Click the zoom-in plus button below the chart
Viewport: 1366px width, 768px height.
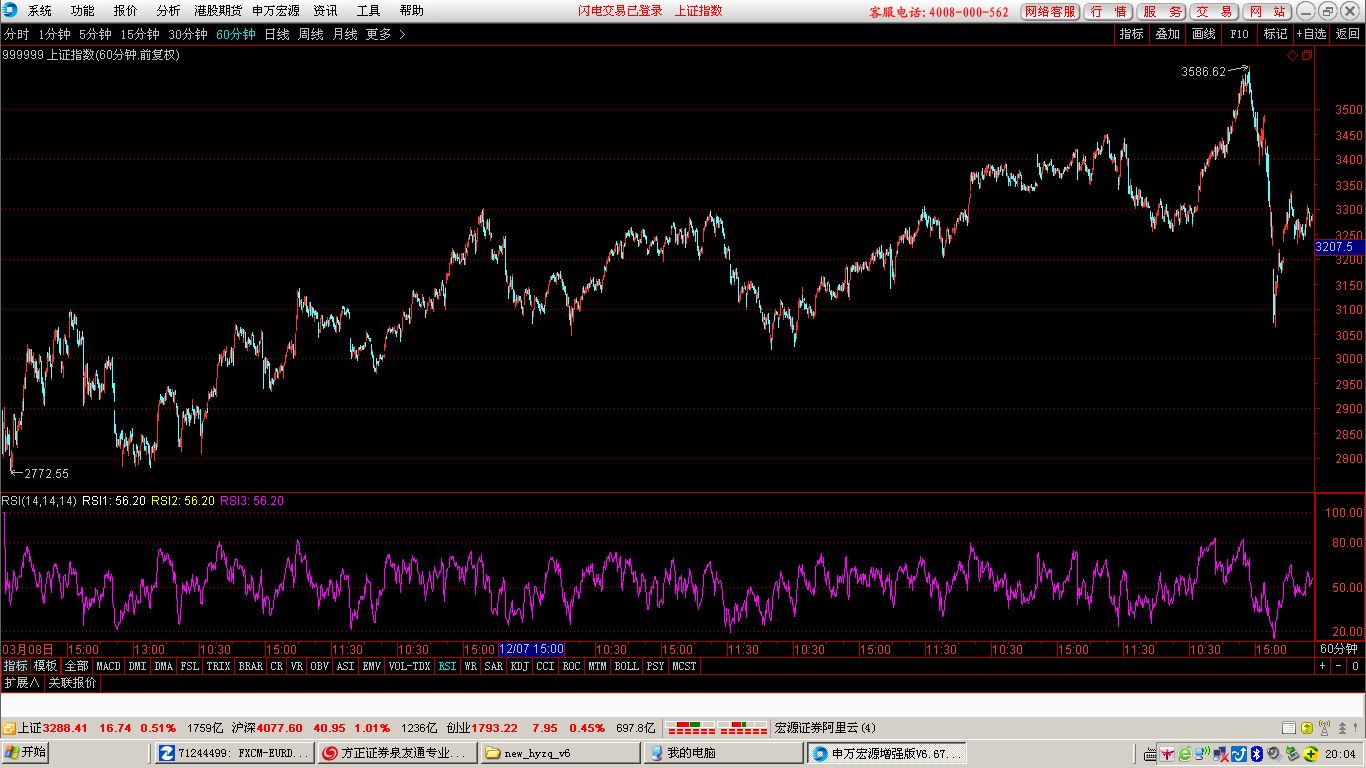coord(1322,666)
